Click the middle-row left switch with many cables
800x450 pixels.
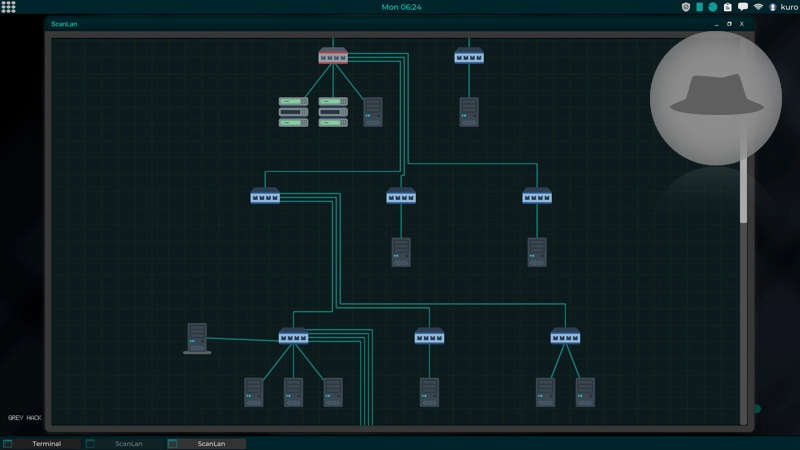pos(265,196)
